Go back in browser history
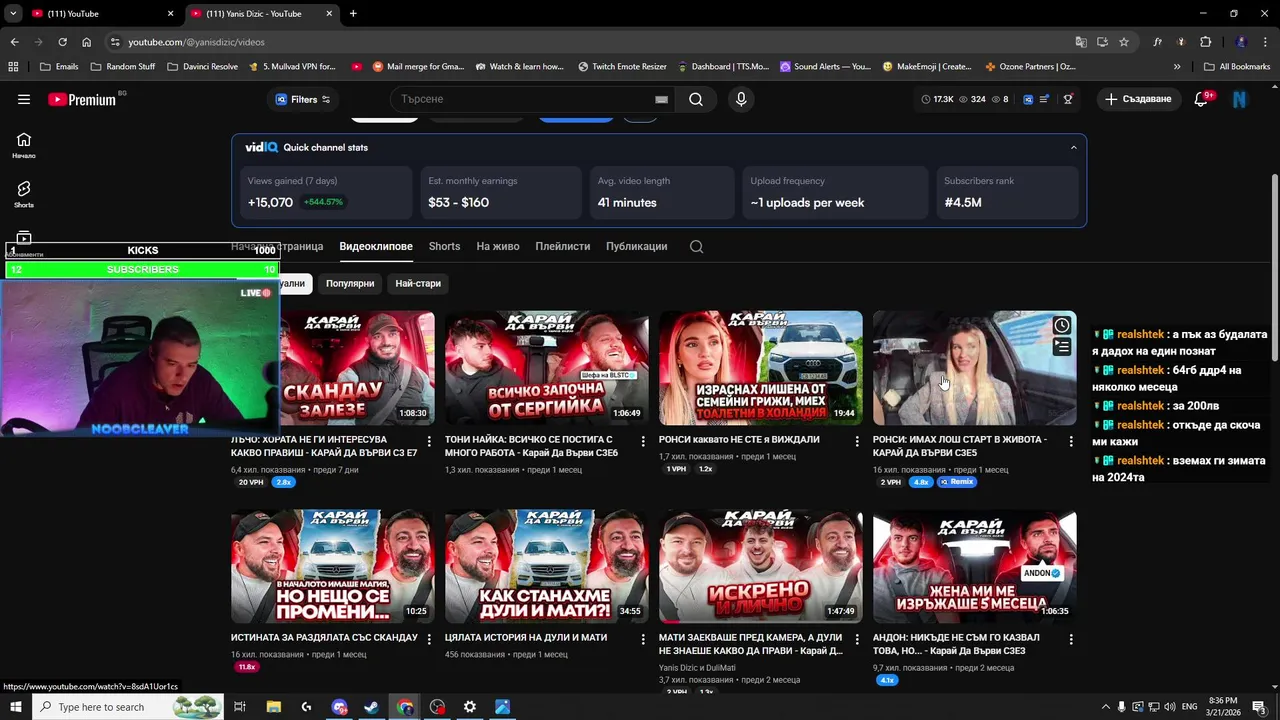Image resolution: width=1280 pixels, height=720 pixels. [14, 42]
